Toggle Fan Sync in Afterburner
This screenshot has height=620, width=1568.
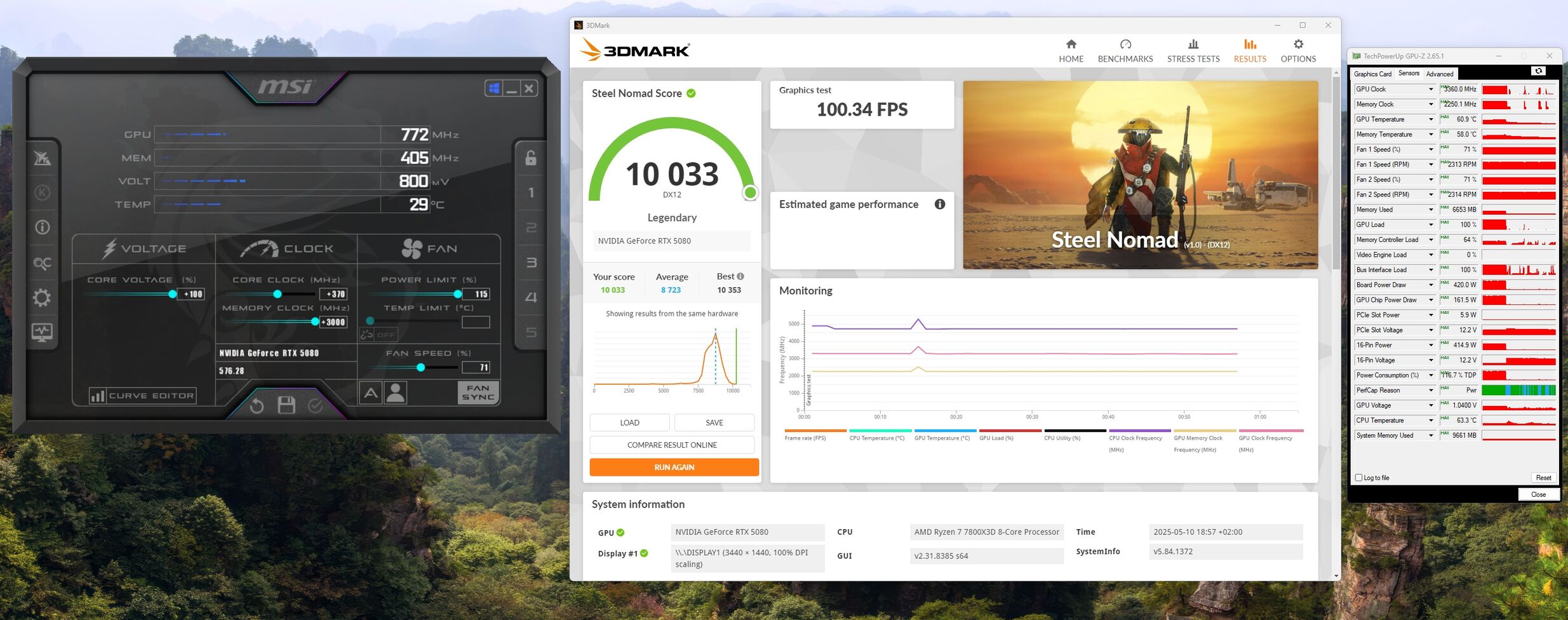click(478, 393)
